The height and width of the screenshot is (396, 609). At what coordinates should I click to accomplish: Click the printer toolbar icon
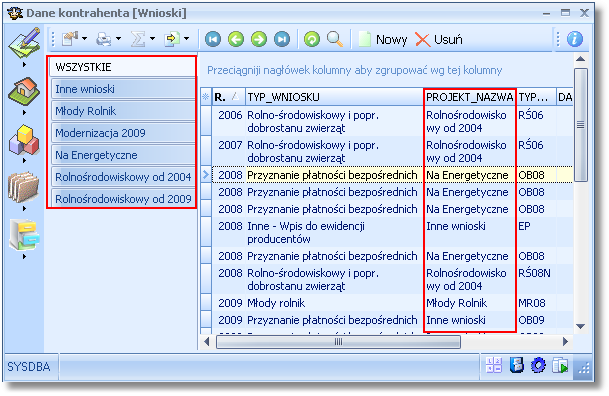104,39
